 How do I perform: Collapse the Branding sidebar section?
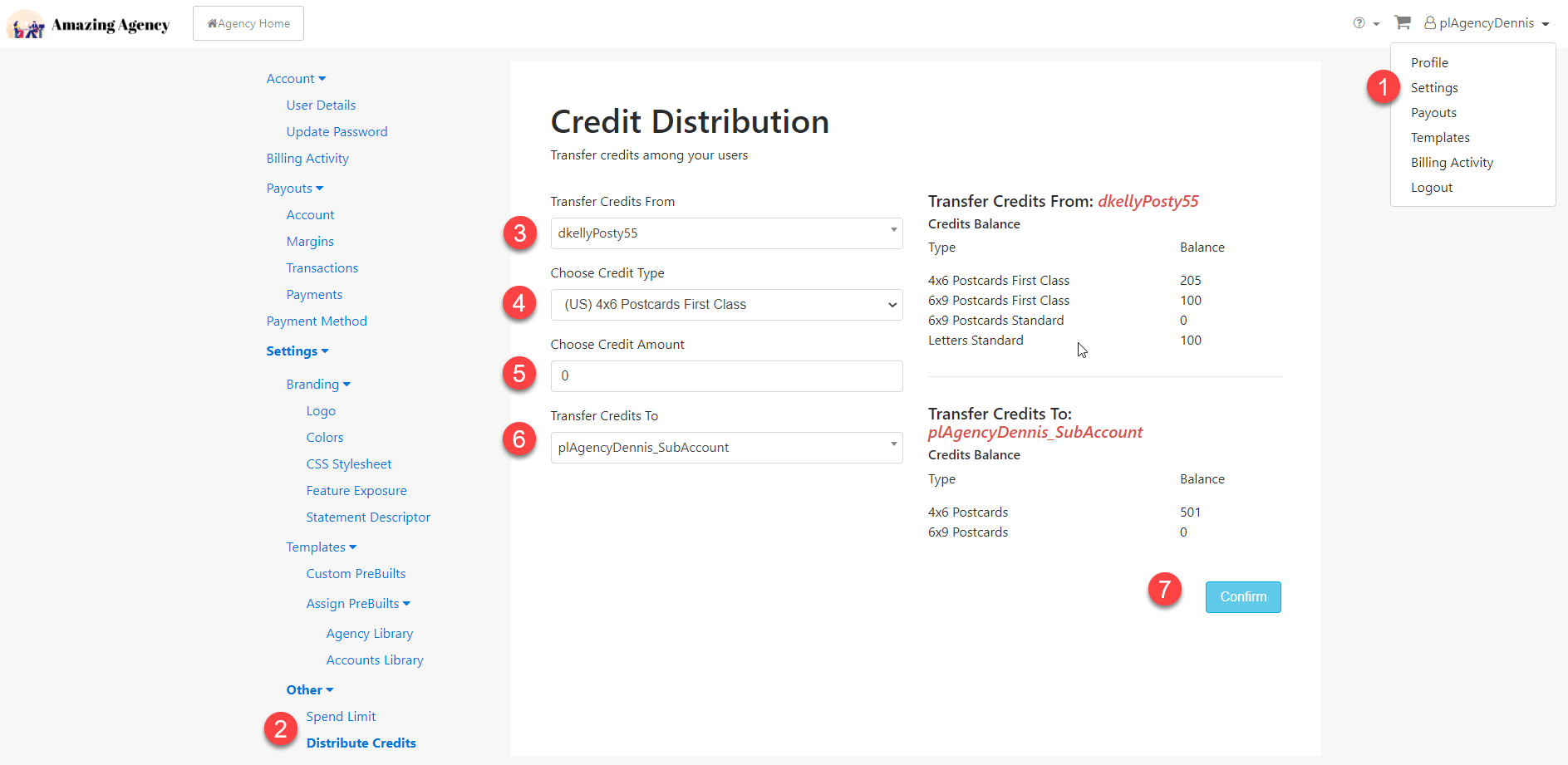point(318,385)
